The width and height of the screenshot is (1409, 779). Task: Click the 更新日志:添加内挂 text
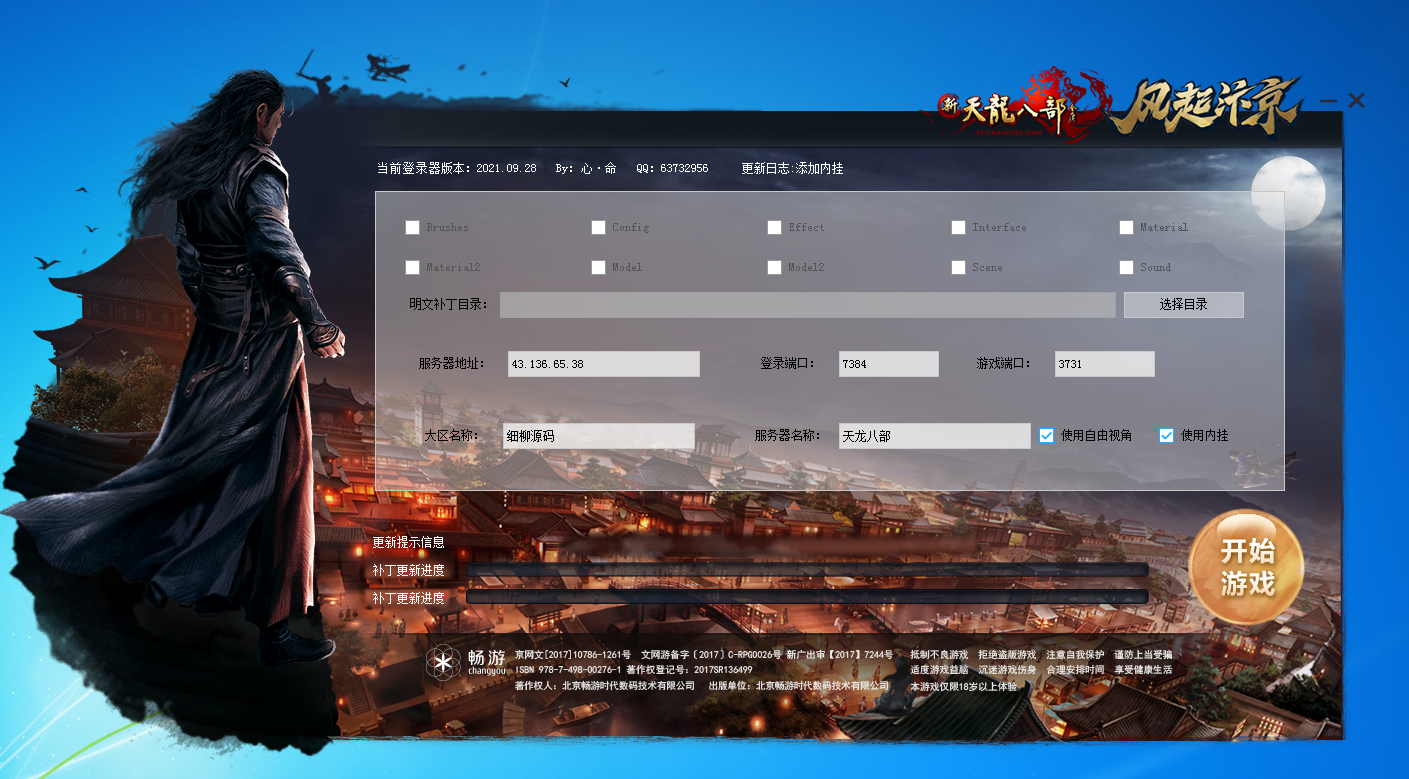point(792,168)
